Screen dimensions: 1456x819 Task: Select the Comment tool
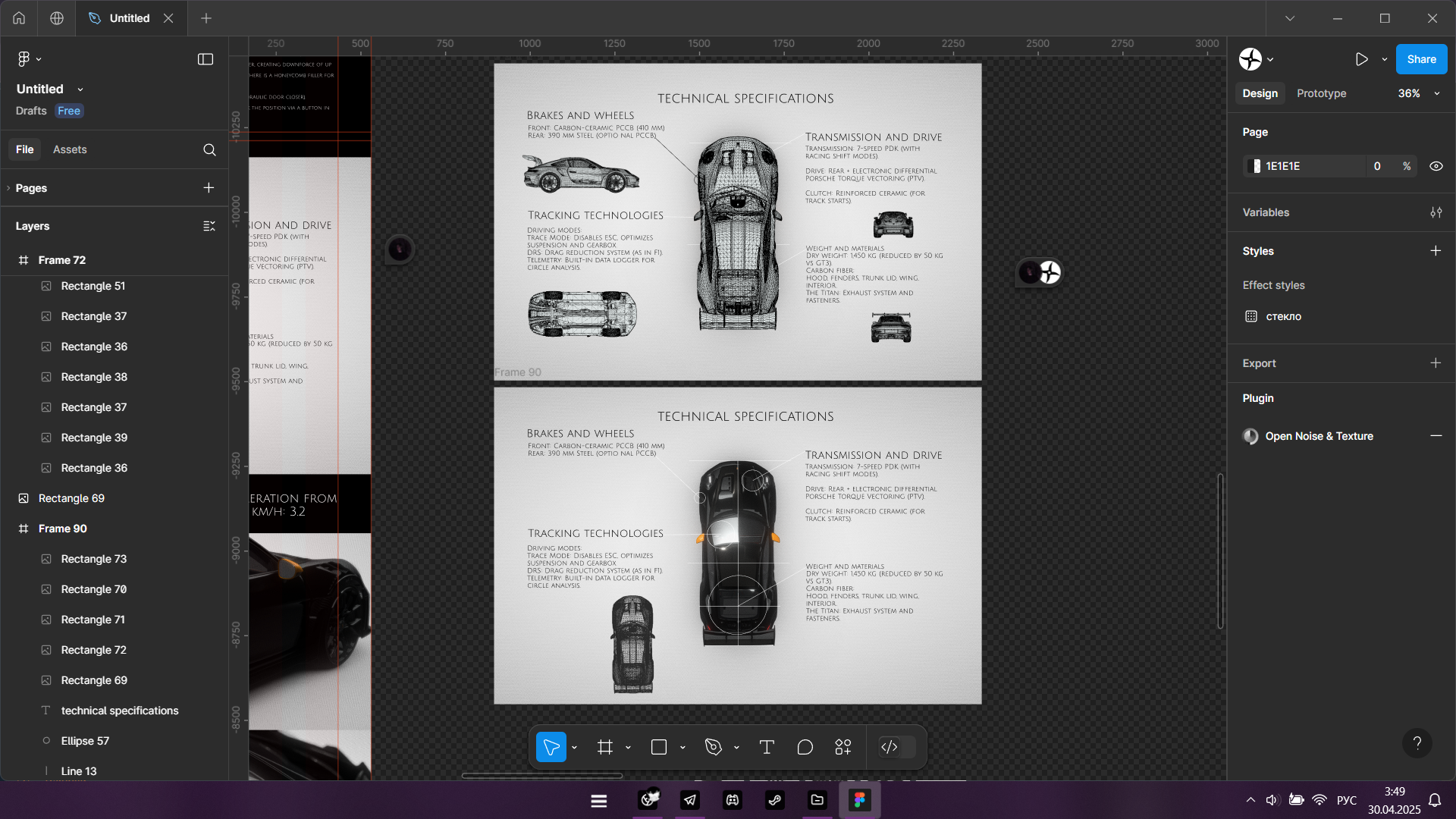pos(805,748)
